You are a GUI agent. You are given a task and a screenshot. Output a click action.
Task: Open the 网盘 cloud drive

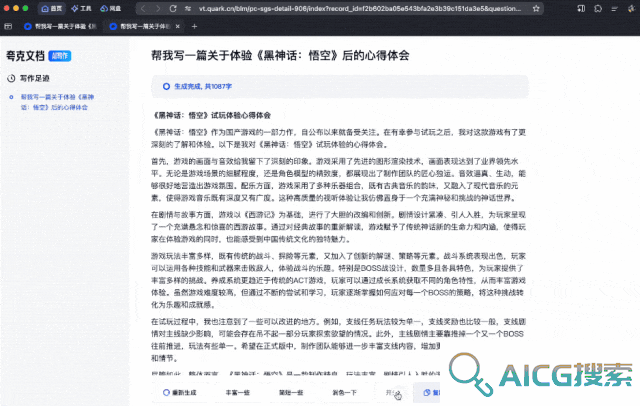click(x=111, y=8)
